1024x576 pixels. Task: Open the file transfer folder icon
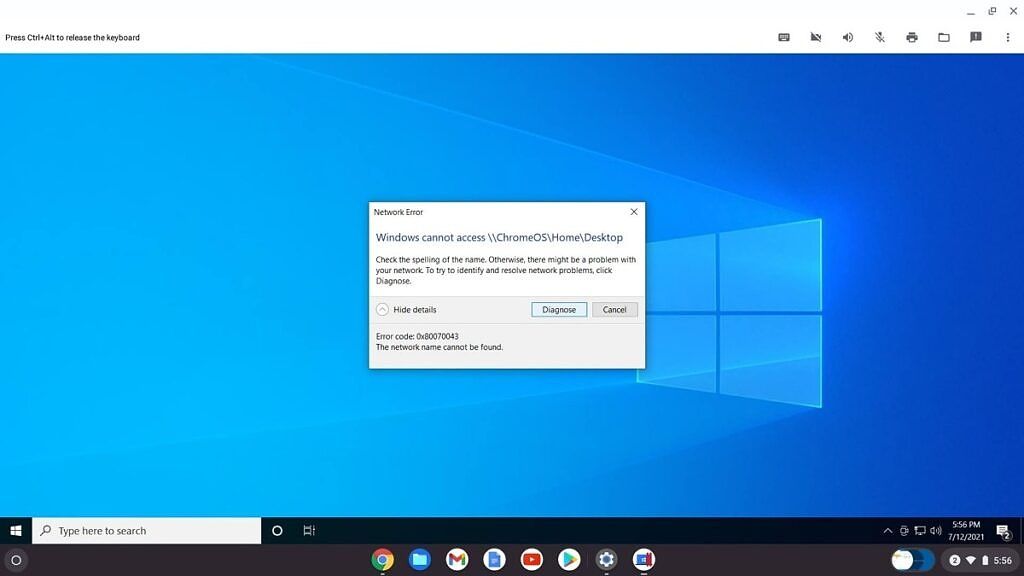tap(943, 37)
